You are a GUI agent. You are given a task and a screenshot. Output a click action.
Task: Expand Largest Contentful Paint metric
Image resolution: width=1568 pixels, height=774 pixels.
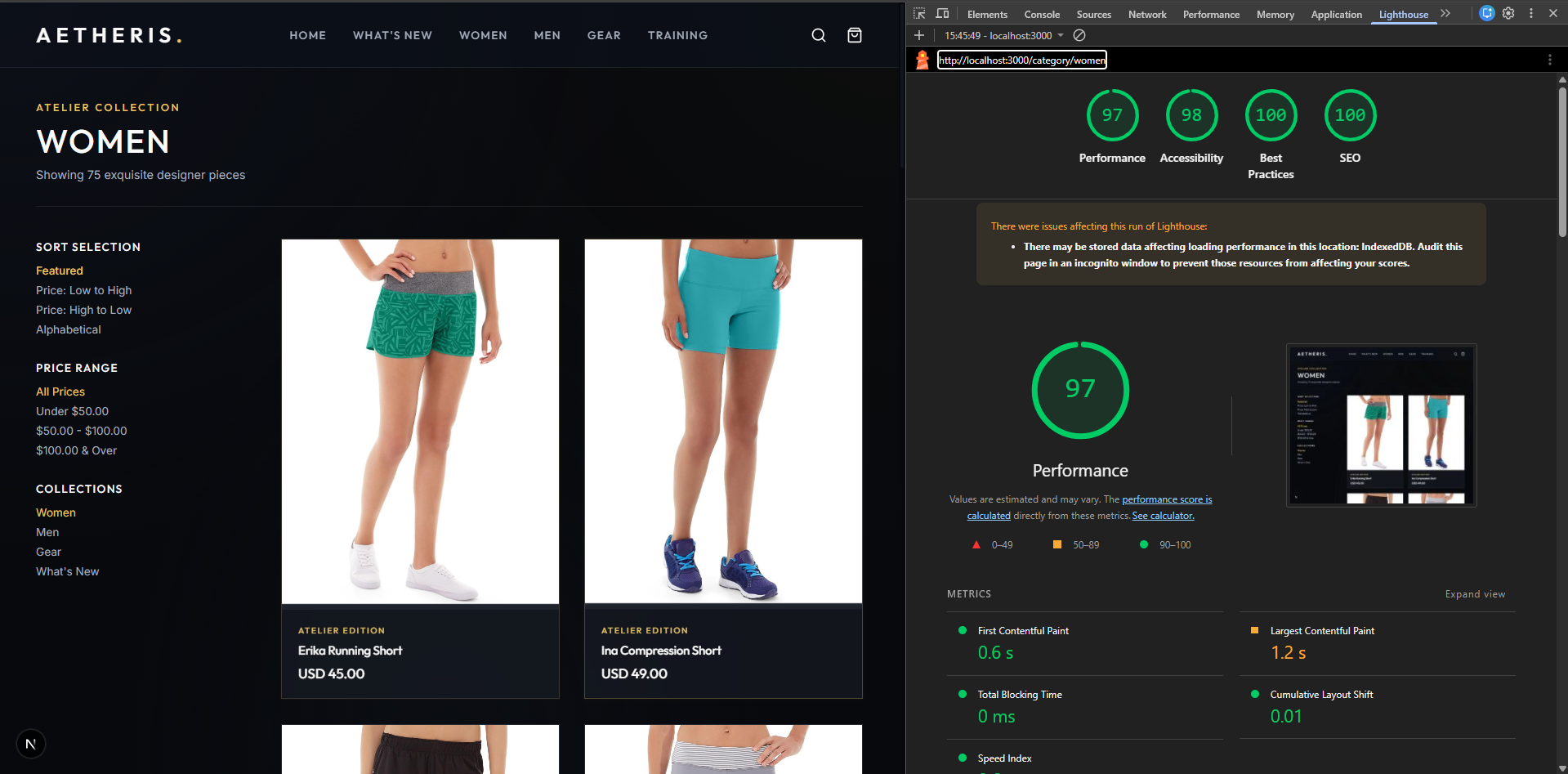[x=1377, y=643]
